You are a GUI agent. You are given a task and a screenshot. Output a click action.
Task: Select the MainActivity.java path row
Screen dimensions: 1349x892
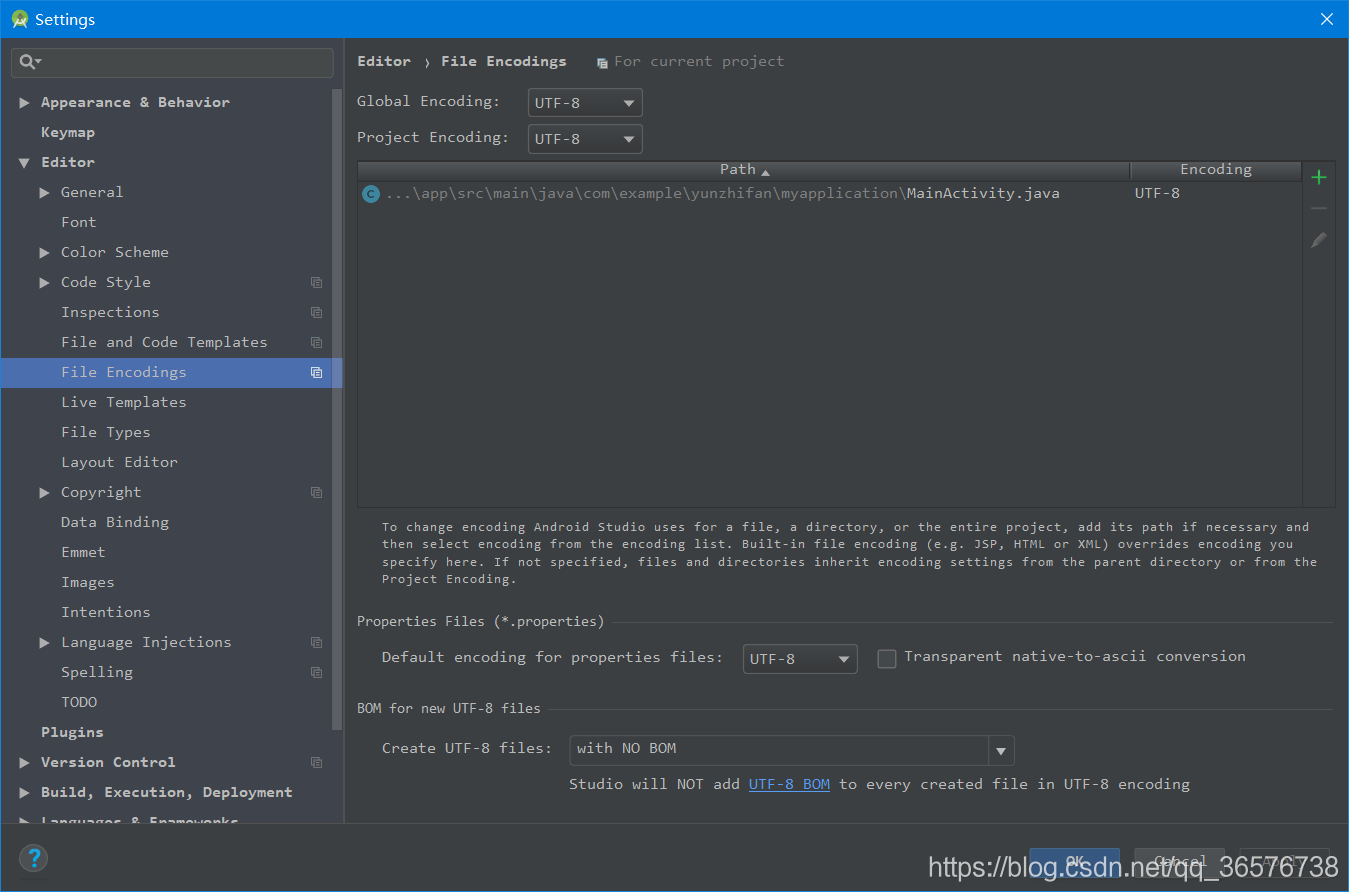[x=830, y=194]
